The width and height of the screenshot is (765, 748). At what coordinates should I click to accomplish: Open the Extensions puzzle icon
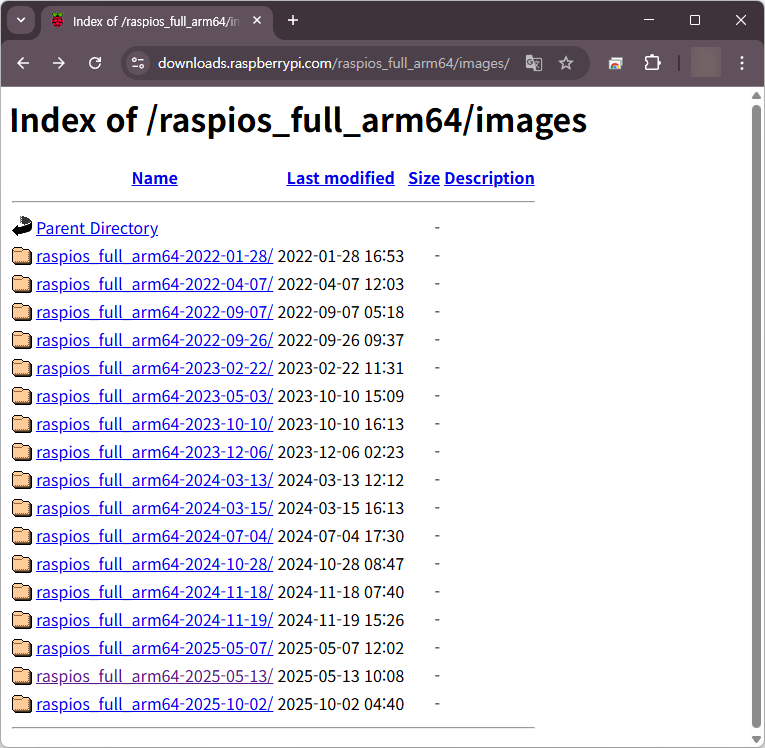point(652,63)
